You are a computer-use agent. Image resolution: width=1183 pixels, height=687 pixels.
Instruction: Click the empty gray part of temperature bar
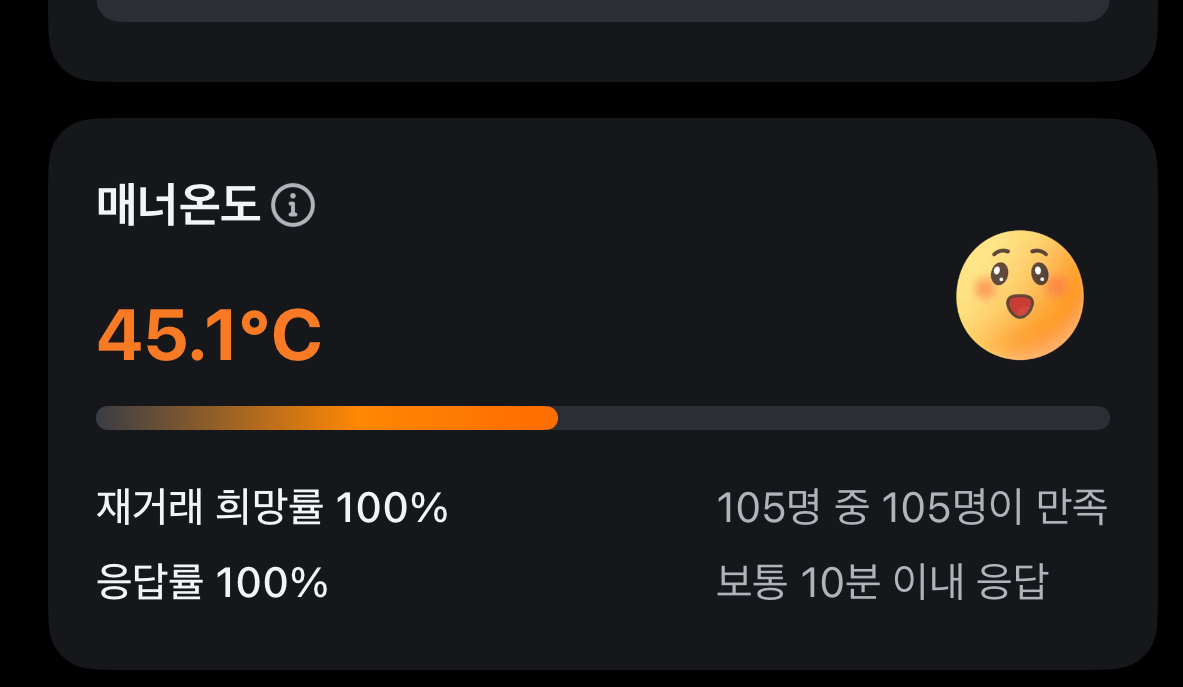(x=830, y=418)
